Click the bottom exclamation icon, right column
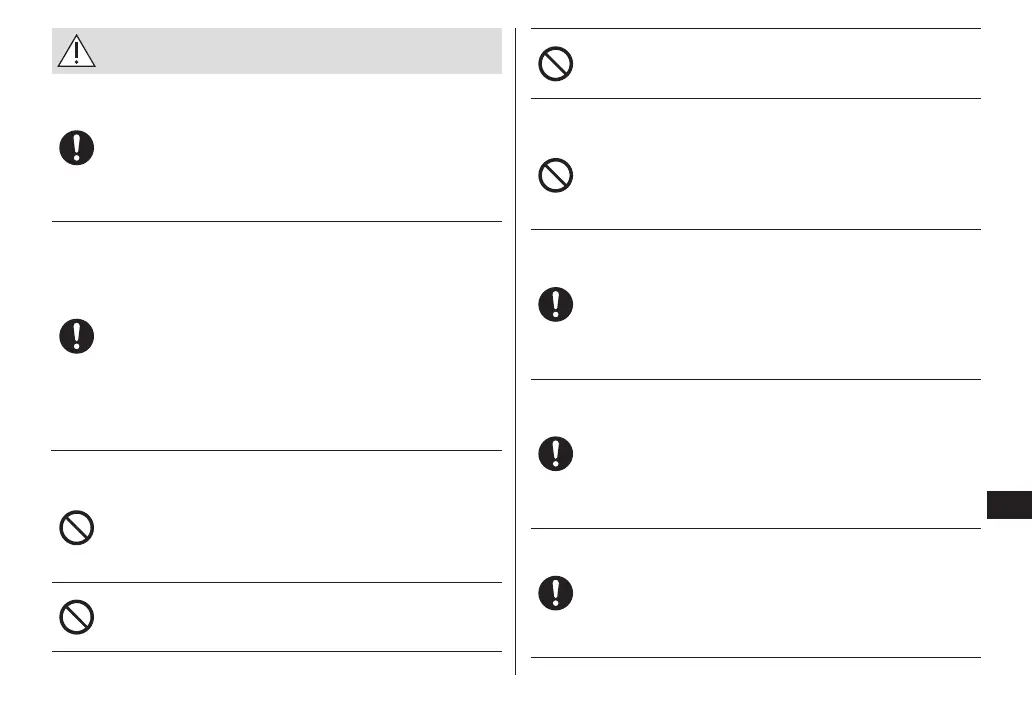This screenshot has width=1032, height=726. point(556,593)
